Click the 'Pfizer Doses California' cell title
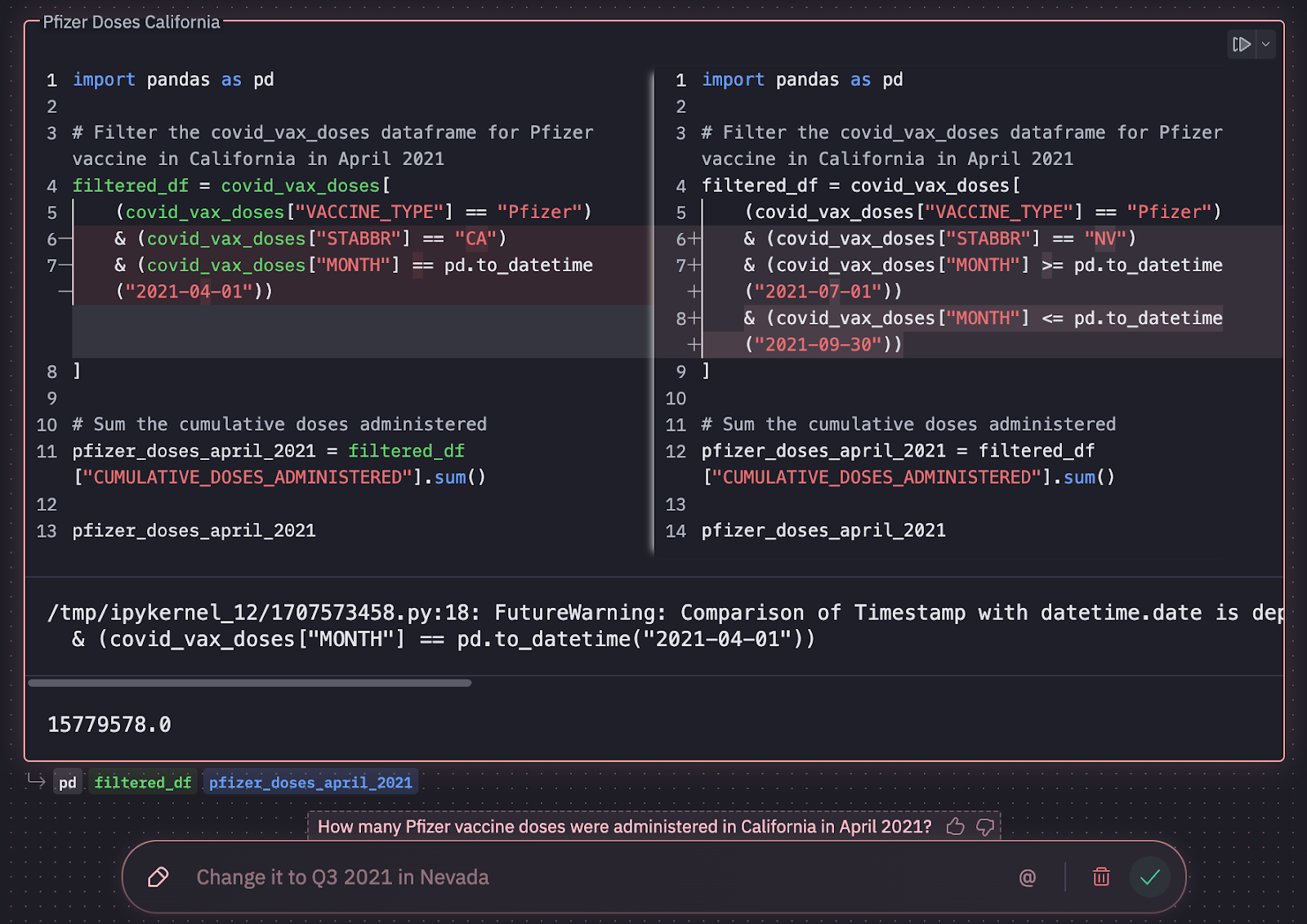Viewport: 1307px width, 924px height. pyautogui.click(x=132, y=22)
